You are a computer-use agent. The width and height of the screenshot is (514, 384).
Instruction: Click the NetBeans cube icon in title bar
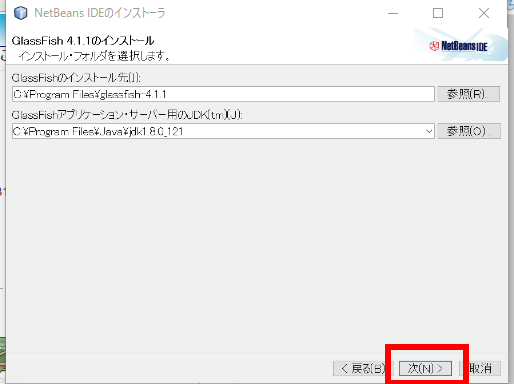[x=20, y=13]
